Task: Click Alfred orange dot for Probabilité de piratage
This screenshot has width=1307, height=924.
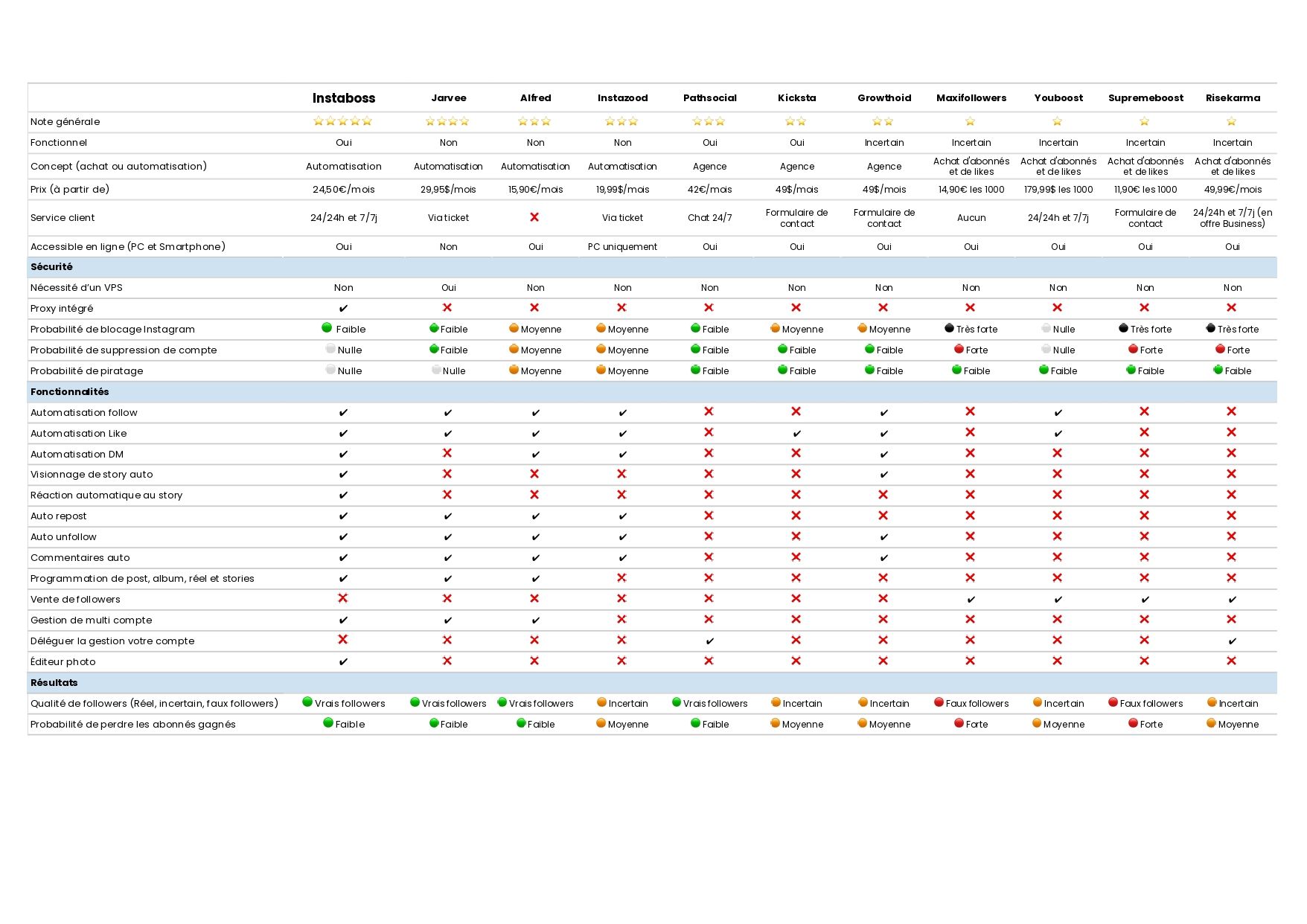Action: pos(514,370)
